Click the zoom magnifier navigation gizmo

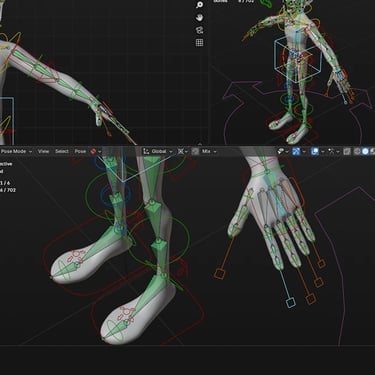[199, 5]
